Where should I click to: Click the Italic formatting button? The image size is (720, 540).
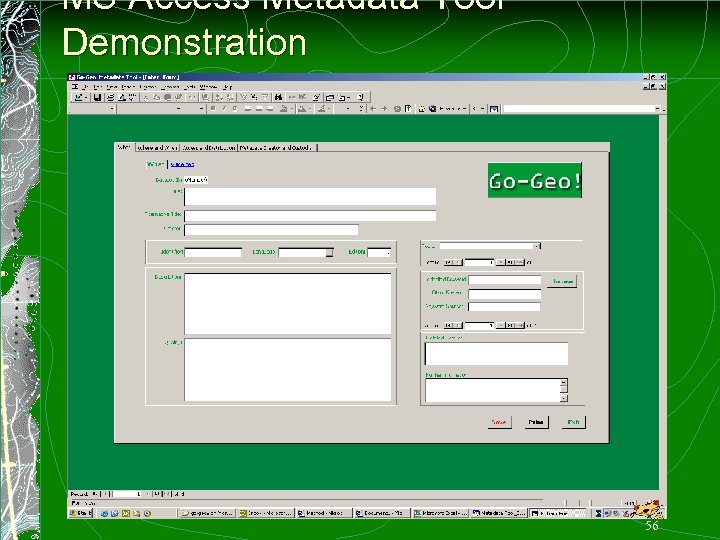[x=224, y=109]
